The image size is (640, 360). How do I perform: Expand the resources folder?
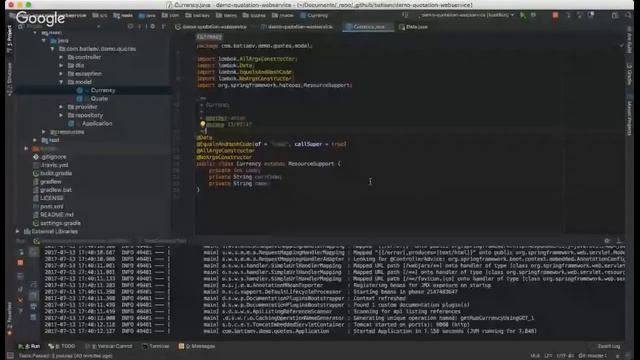(x=44, y=132)
